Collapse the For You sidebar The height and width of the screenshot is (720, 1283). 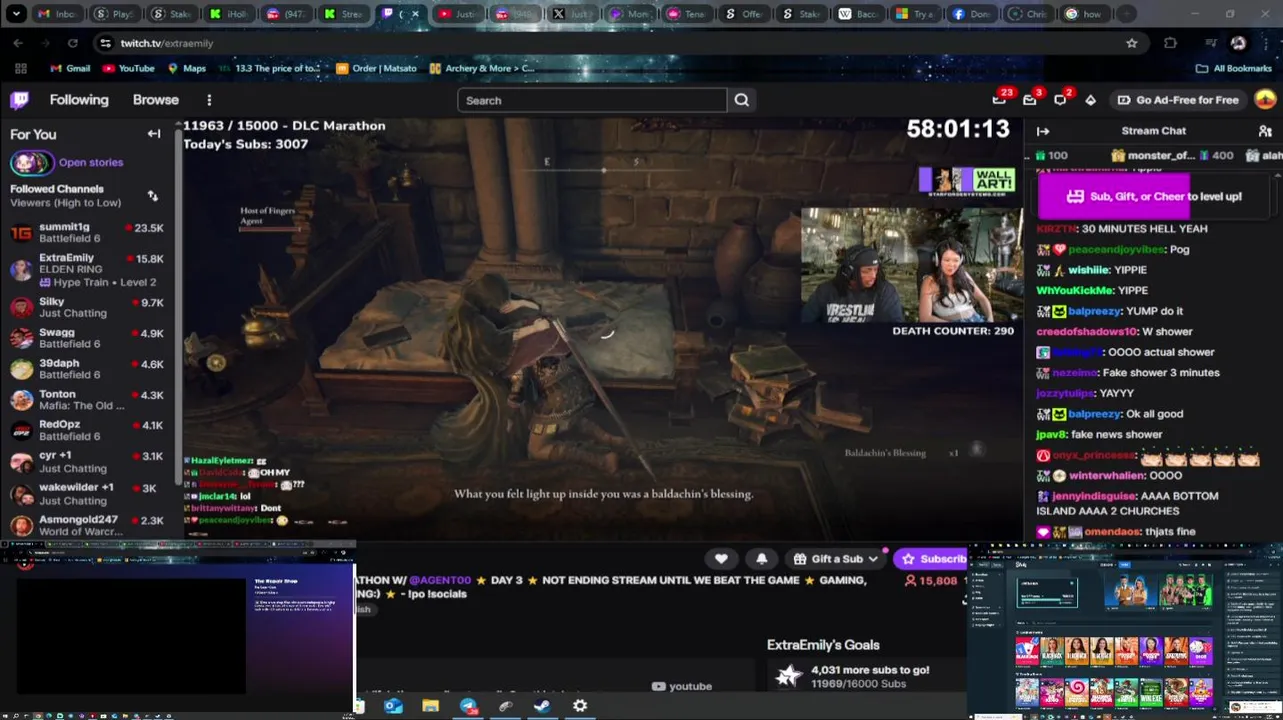click(154, 134)
